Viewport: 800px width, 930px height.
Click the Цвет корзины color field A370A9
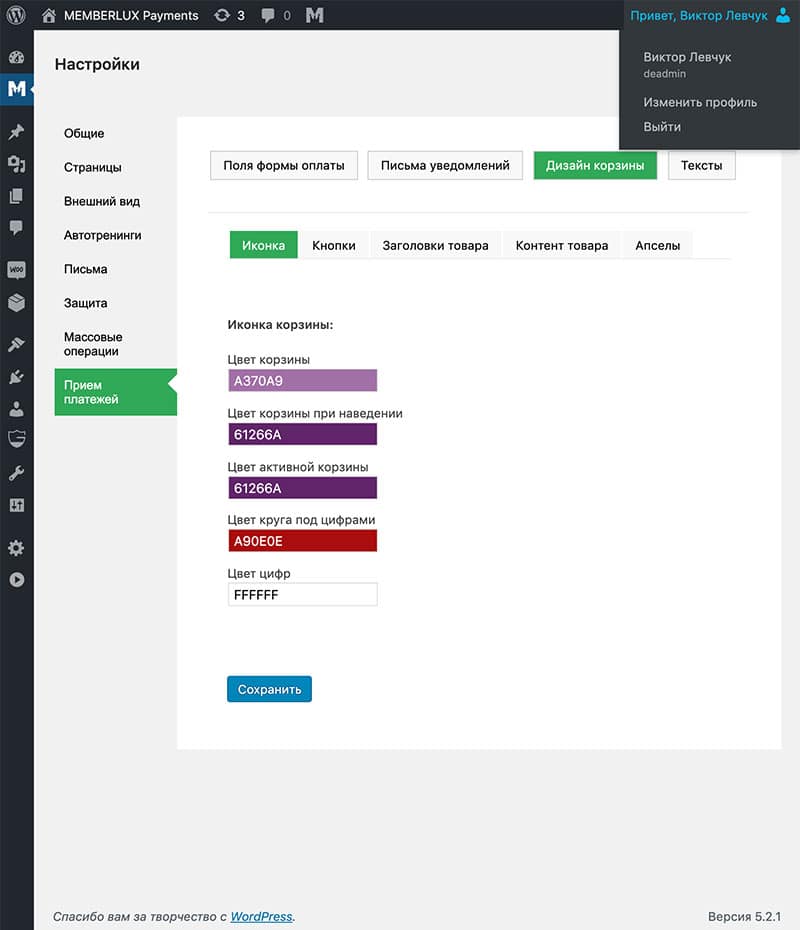click(x=302, y=380)
